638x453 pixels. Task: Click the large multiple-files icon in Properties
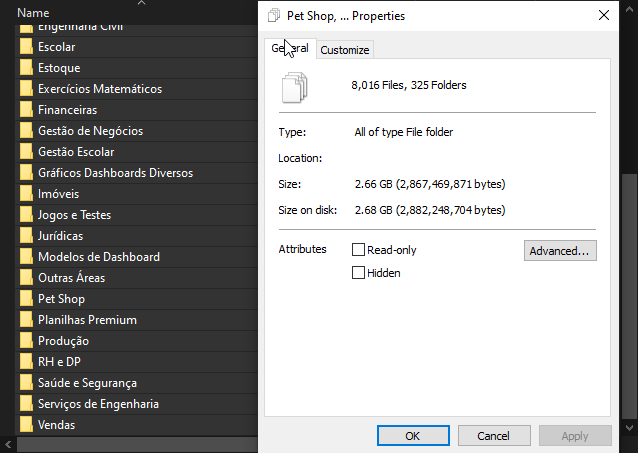(x=295, y=87)
